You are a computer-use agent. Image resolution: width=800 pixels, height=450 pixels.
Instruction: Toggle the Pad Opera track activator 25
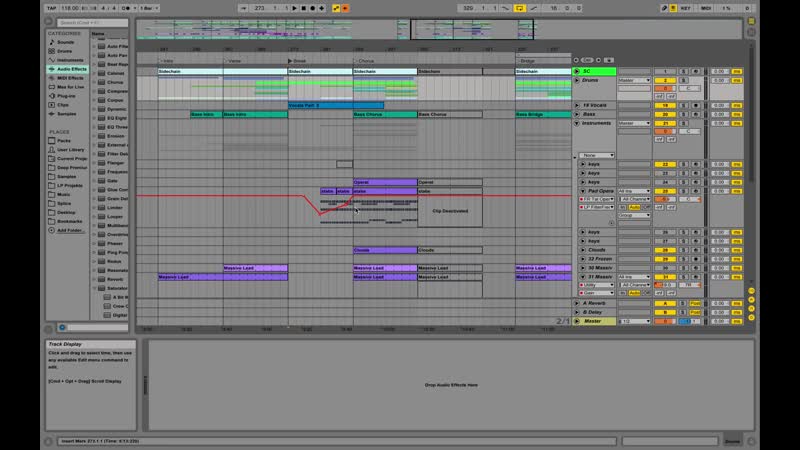tap(665, 191)
